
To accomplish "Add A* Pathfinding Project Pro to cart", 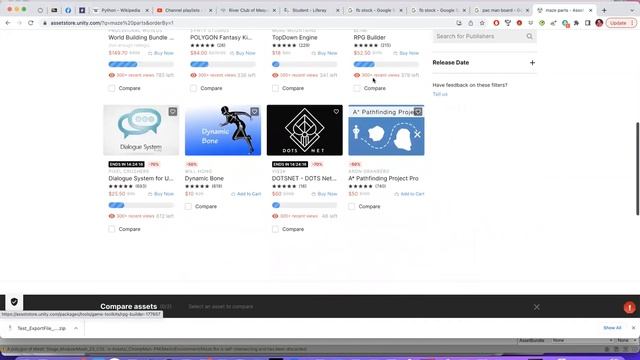I will tap(409, 194).
